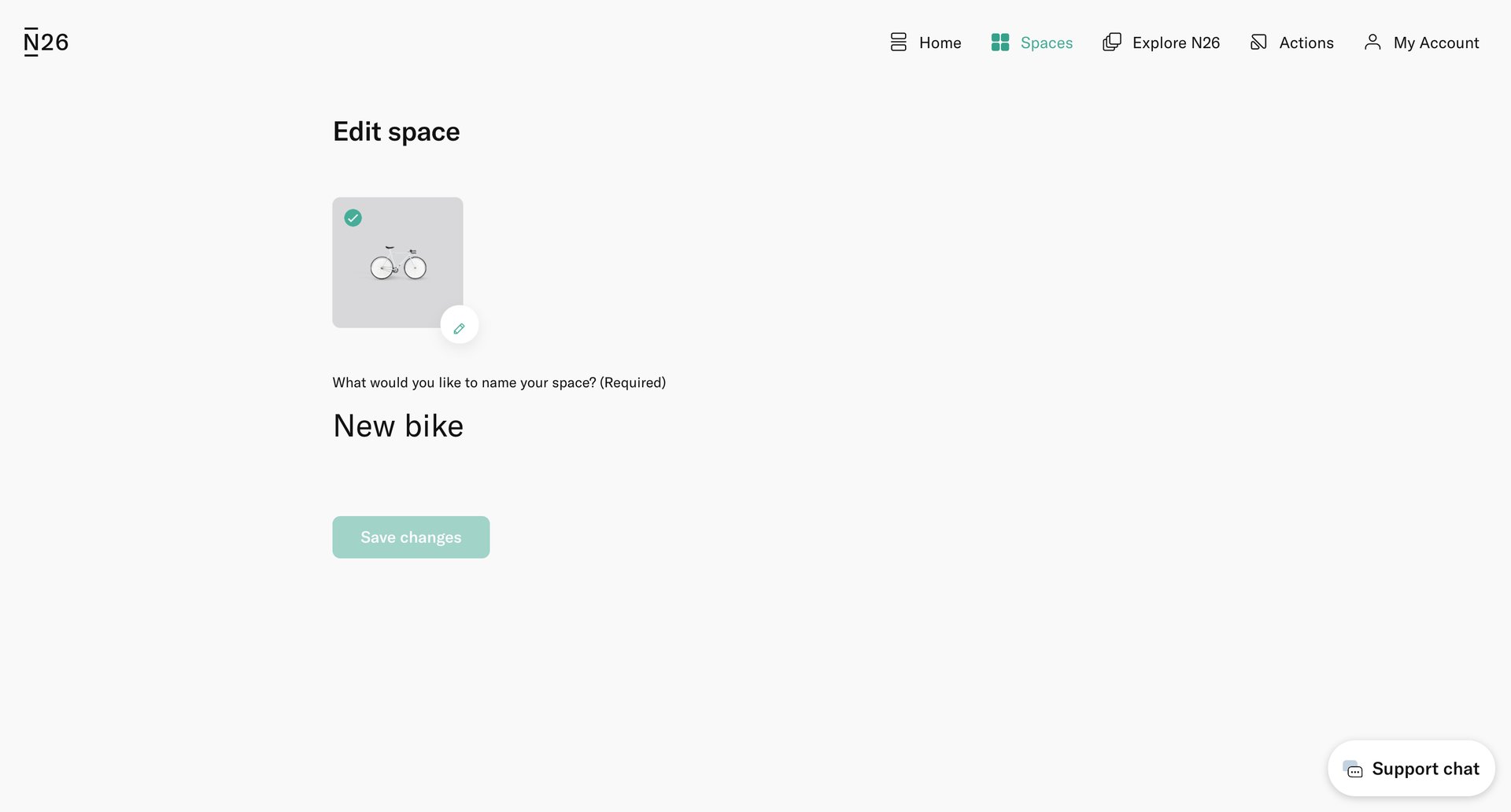Click the chat bubble icon on Support chat
This screenshot has width=1511, height=812.
click(x=1354, y=770)
